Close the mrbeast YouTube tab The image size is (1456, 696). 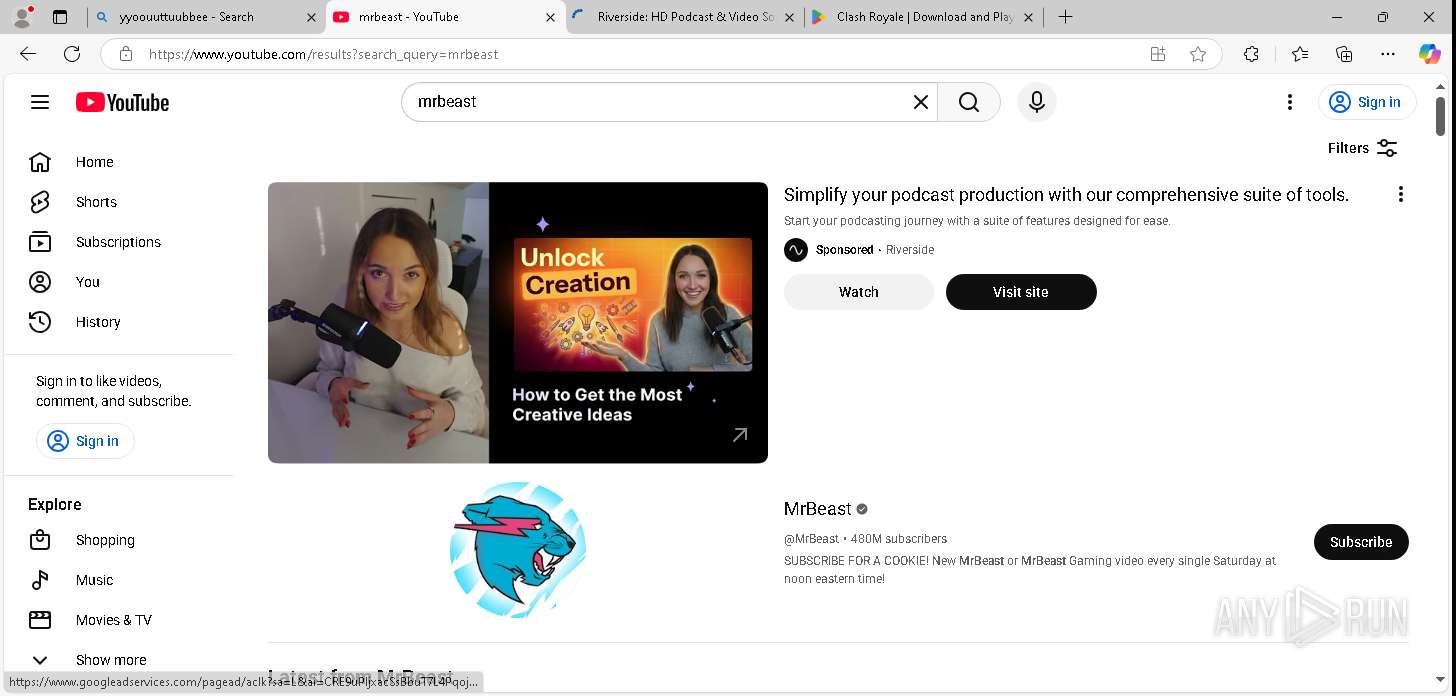coord(550,17)
